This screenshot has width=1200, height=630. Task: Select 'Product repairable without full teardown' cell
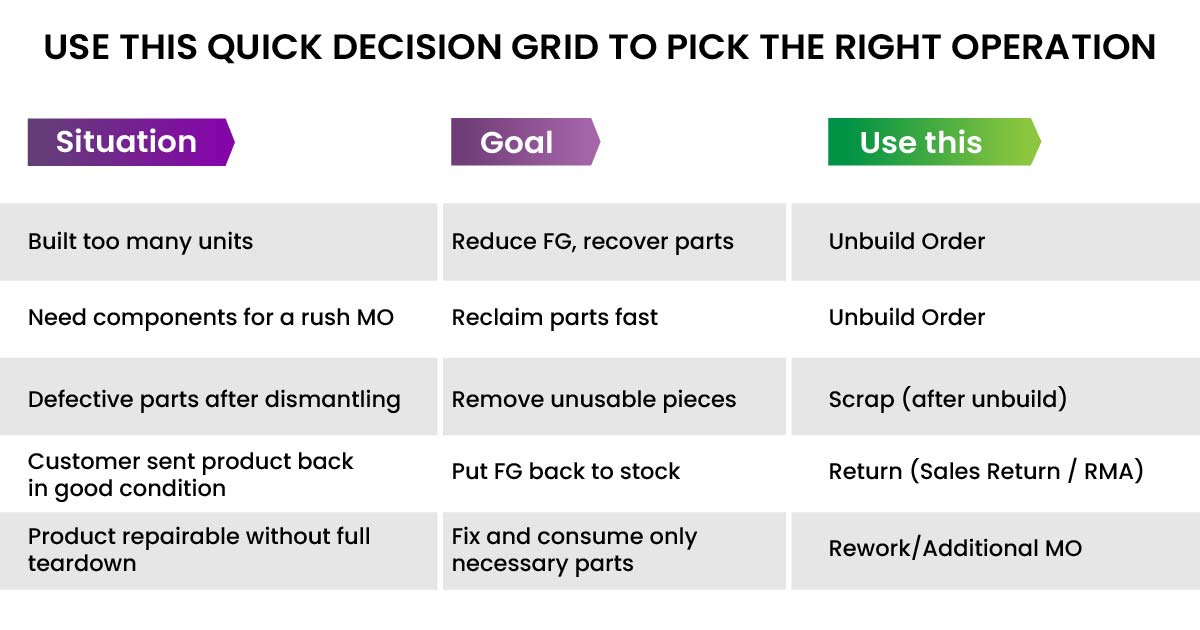pyautogui.click(x=199, y=549)
